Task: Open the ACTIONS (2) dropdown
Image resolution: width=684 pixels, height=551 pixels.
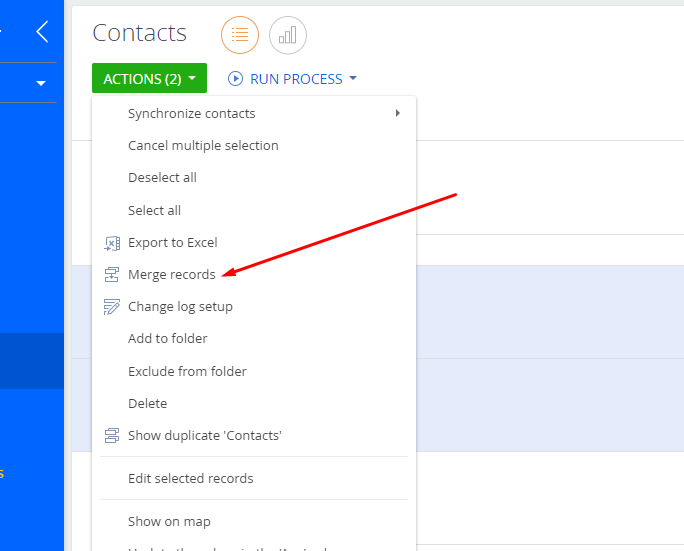Action: 149,78
